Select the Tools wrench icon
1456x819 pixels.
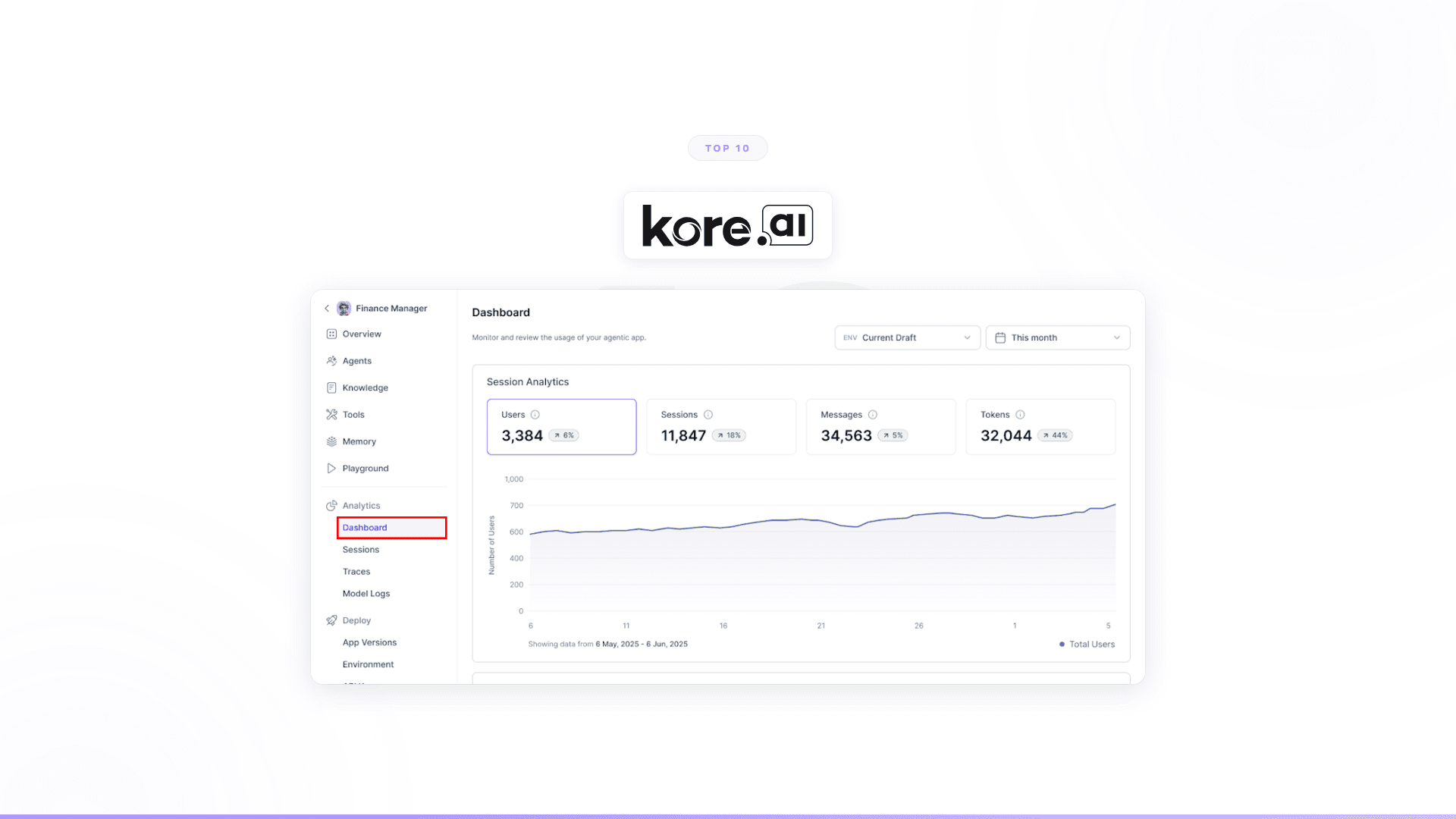[331, 414]
